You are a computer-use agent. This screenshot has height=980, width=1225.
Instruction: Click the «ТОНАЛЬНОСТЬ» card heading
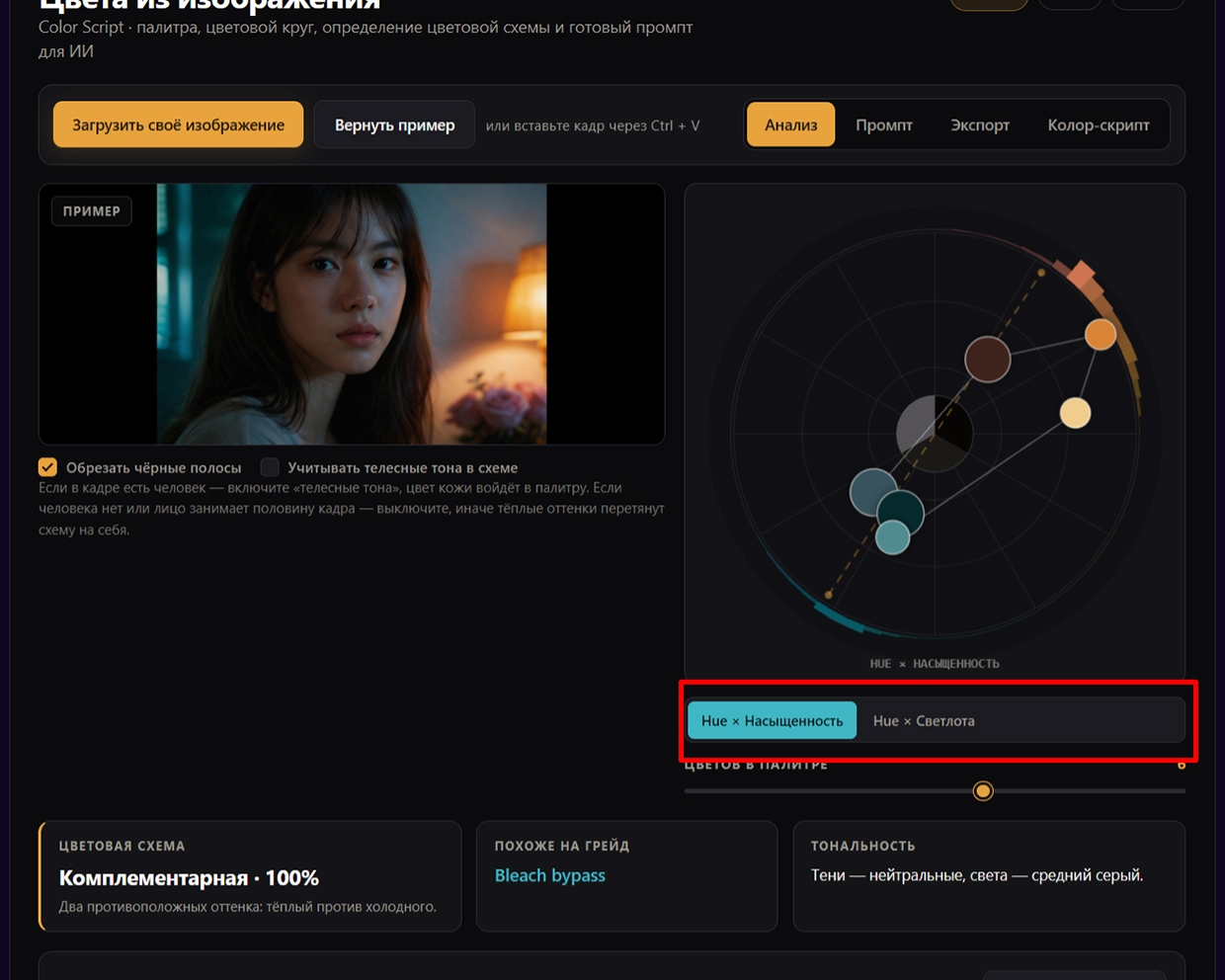863,846
